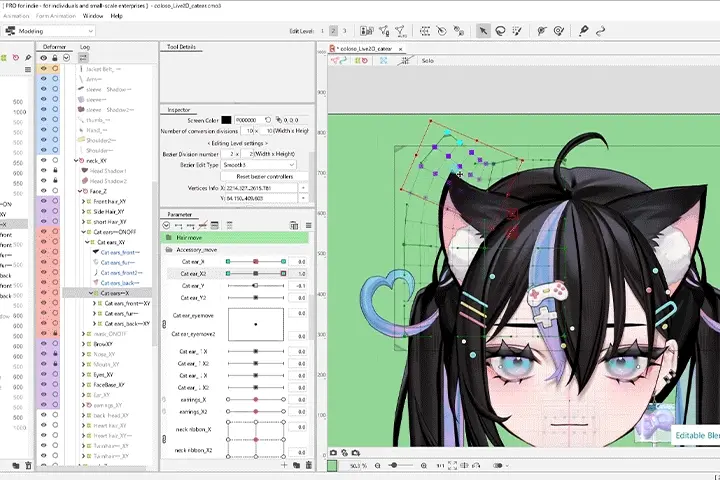Open the Glue tool in toolbar
Viewport: 720px width, 480px height.
(x=584, y=31)
